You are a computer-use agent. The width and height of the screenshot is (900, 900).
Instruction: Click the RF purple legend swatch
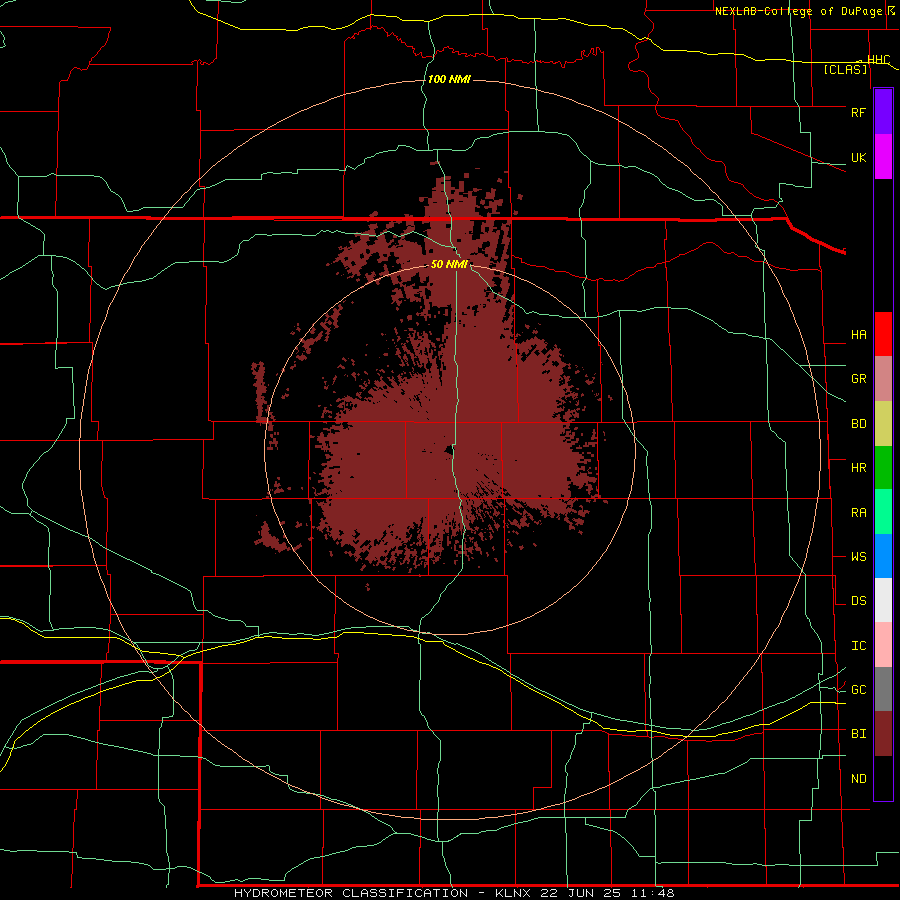tap(883, 112)
